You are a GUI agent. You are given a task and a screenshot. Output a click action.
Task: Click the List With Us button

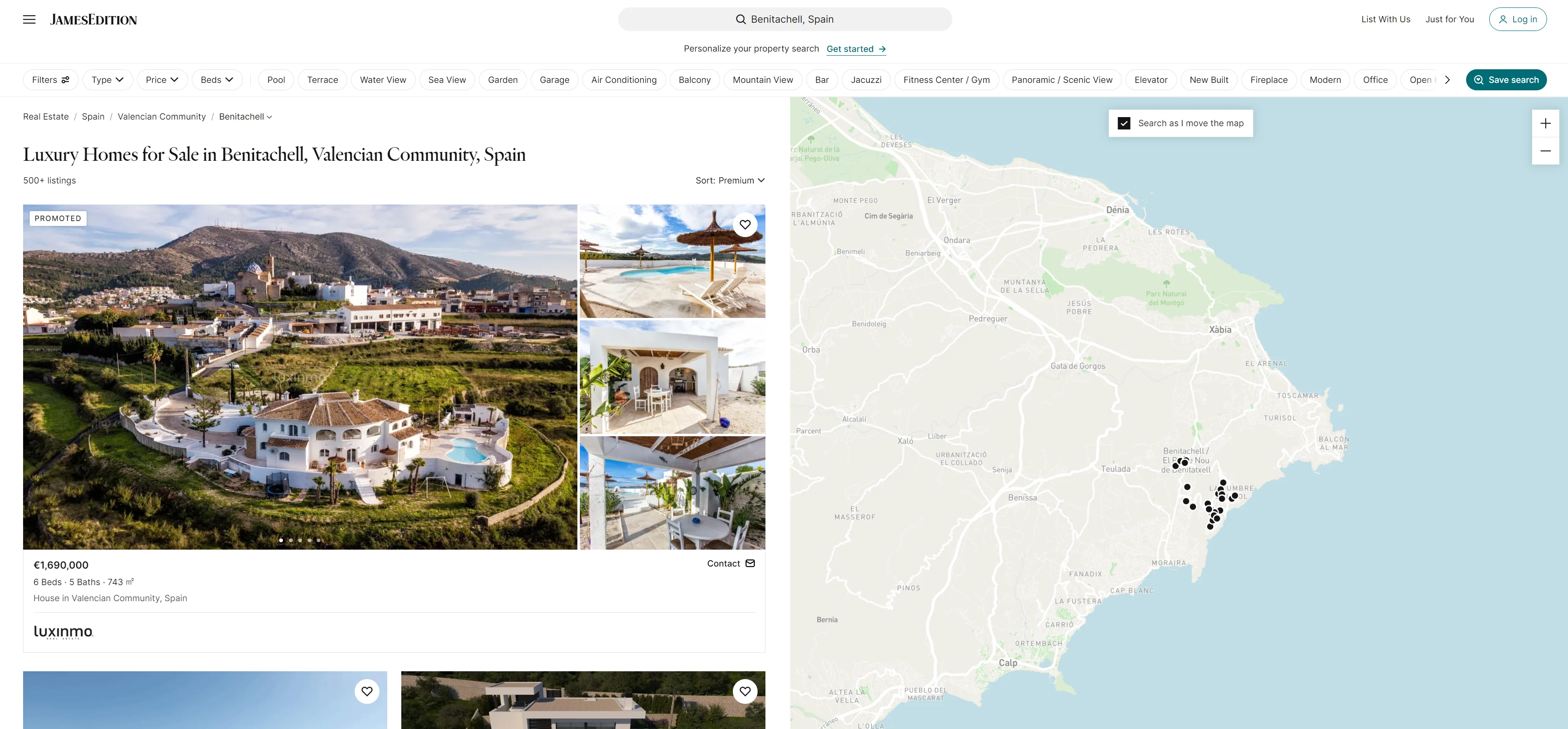tap(1385, 19)
